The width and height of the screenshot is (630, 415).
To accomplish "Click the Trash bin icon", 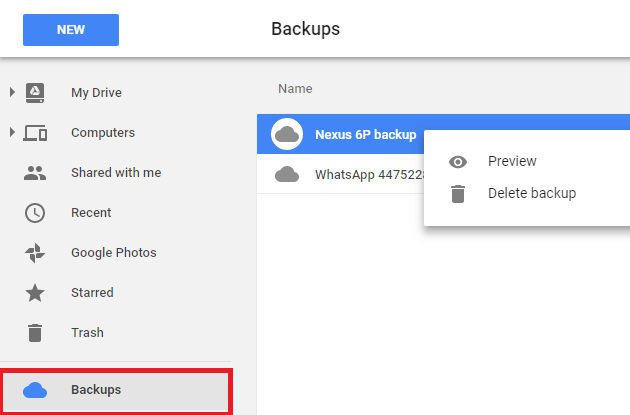I will point(35,332).
